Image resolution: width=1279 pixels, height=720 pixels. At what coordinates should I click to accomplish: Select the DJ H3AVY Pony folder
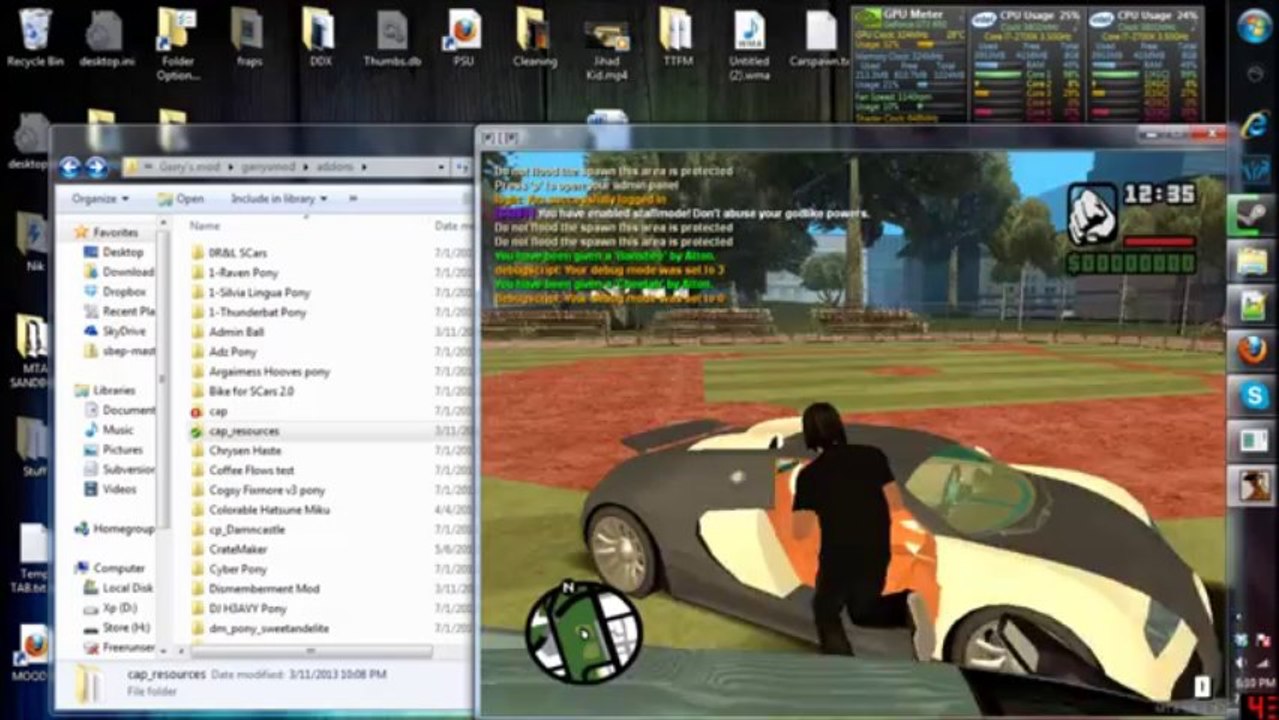point(238,609)
